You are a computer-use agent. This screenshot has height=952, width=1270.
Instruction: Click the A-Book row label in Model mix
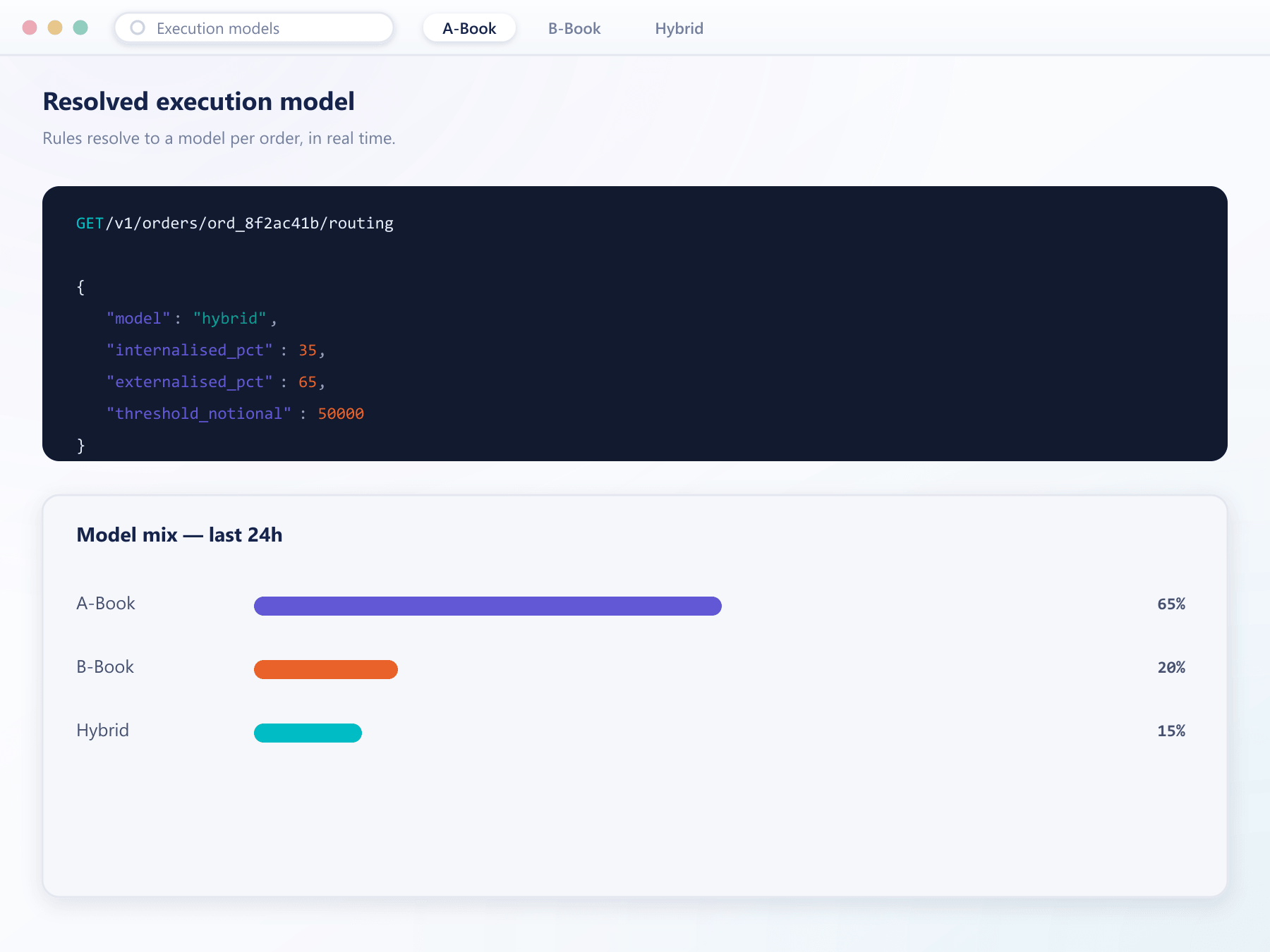106,604
